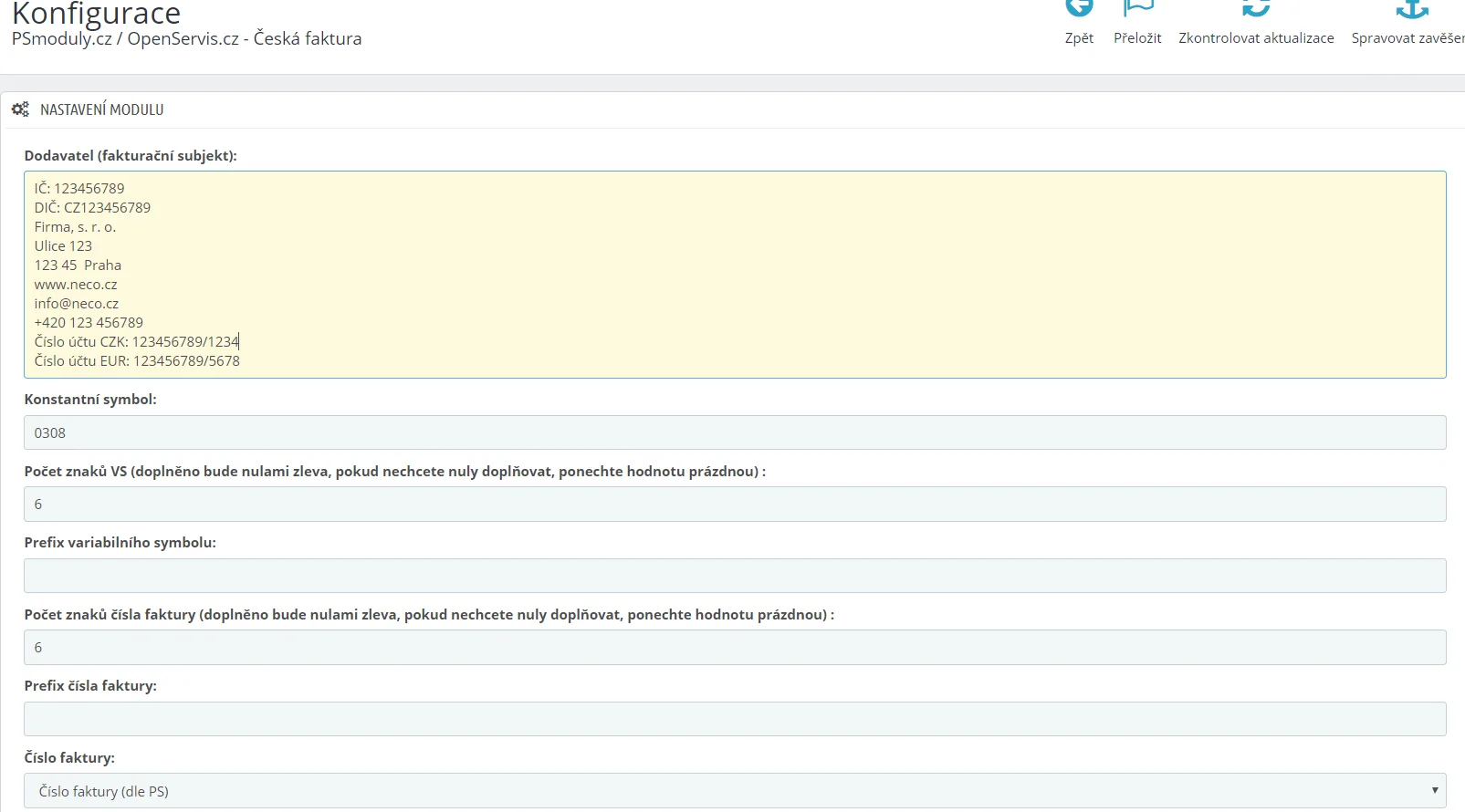Viewport: 1465px width, 812px height.
Task: Click the Počet znaků VS input field
Action: pyautogui.click(x=734, y=504)
